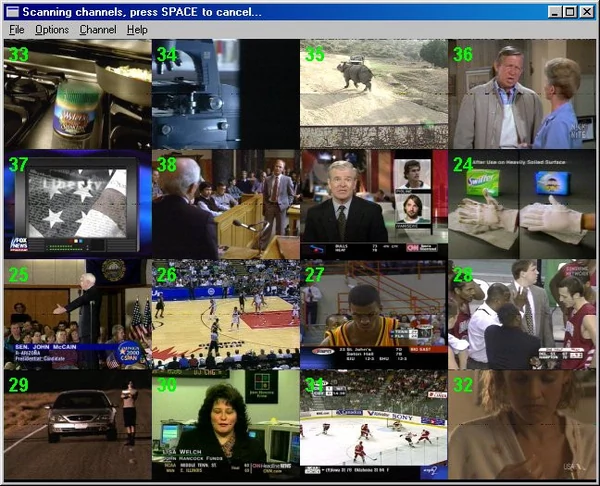The image size is (600, 486).
Task: Click the title bar text 'Scanning channels'
Action: [73, 12]
